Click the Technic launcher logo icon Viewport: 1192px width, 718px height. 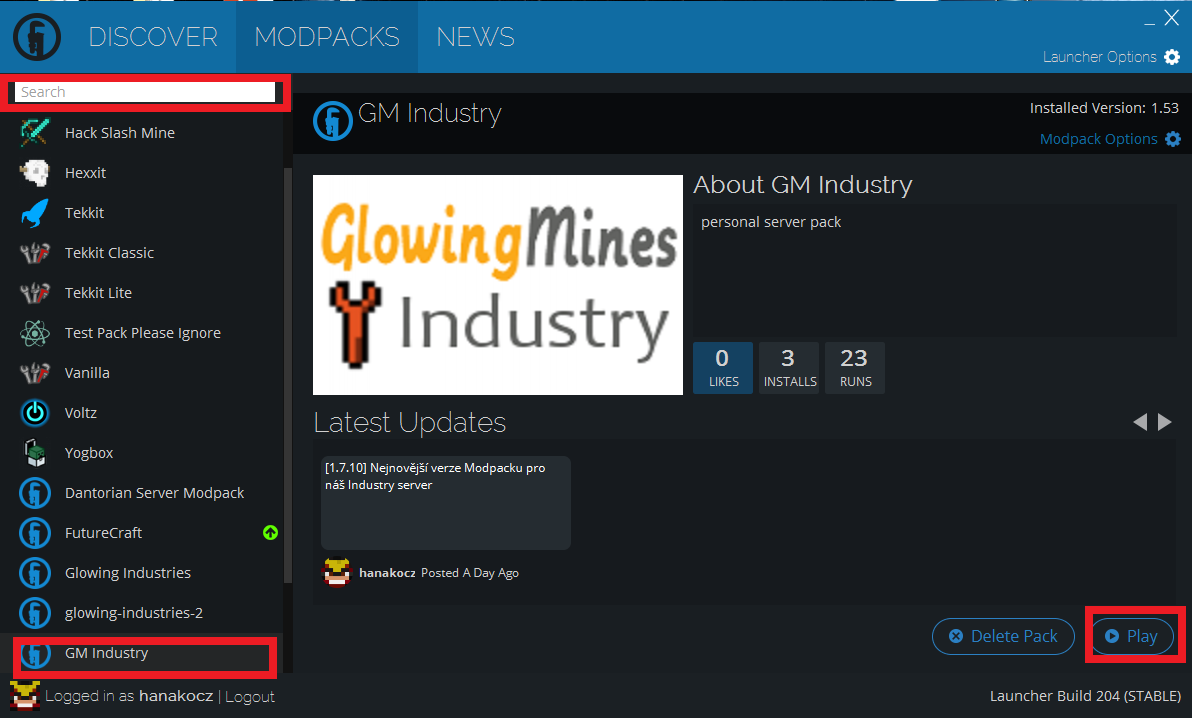tap(36, 37)
